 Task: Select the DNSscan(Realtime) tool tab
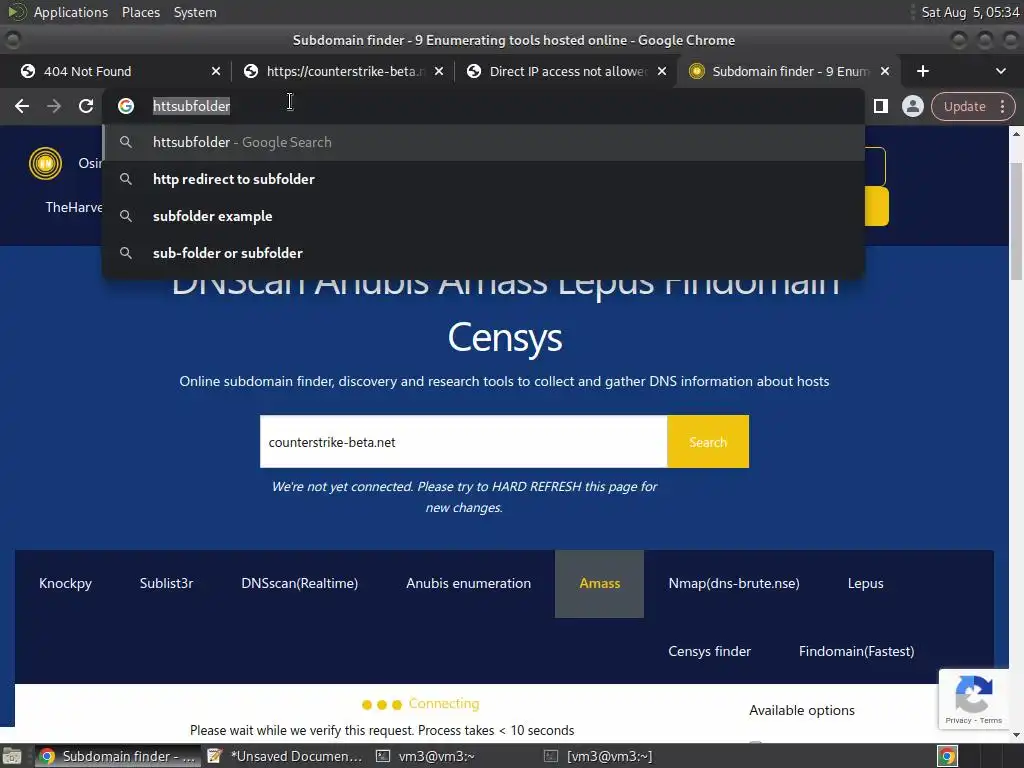click(300, 583)
